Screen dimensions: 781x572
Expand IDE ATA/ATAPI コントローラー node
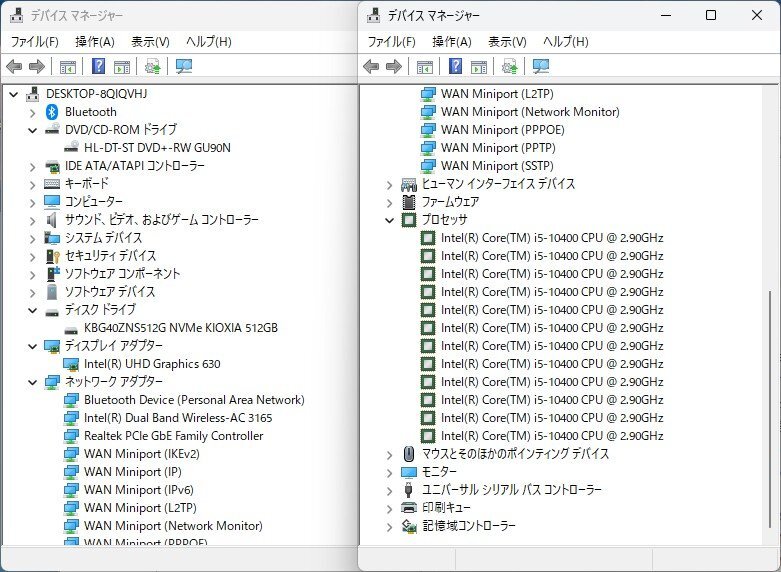click(32, 167)
